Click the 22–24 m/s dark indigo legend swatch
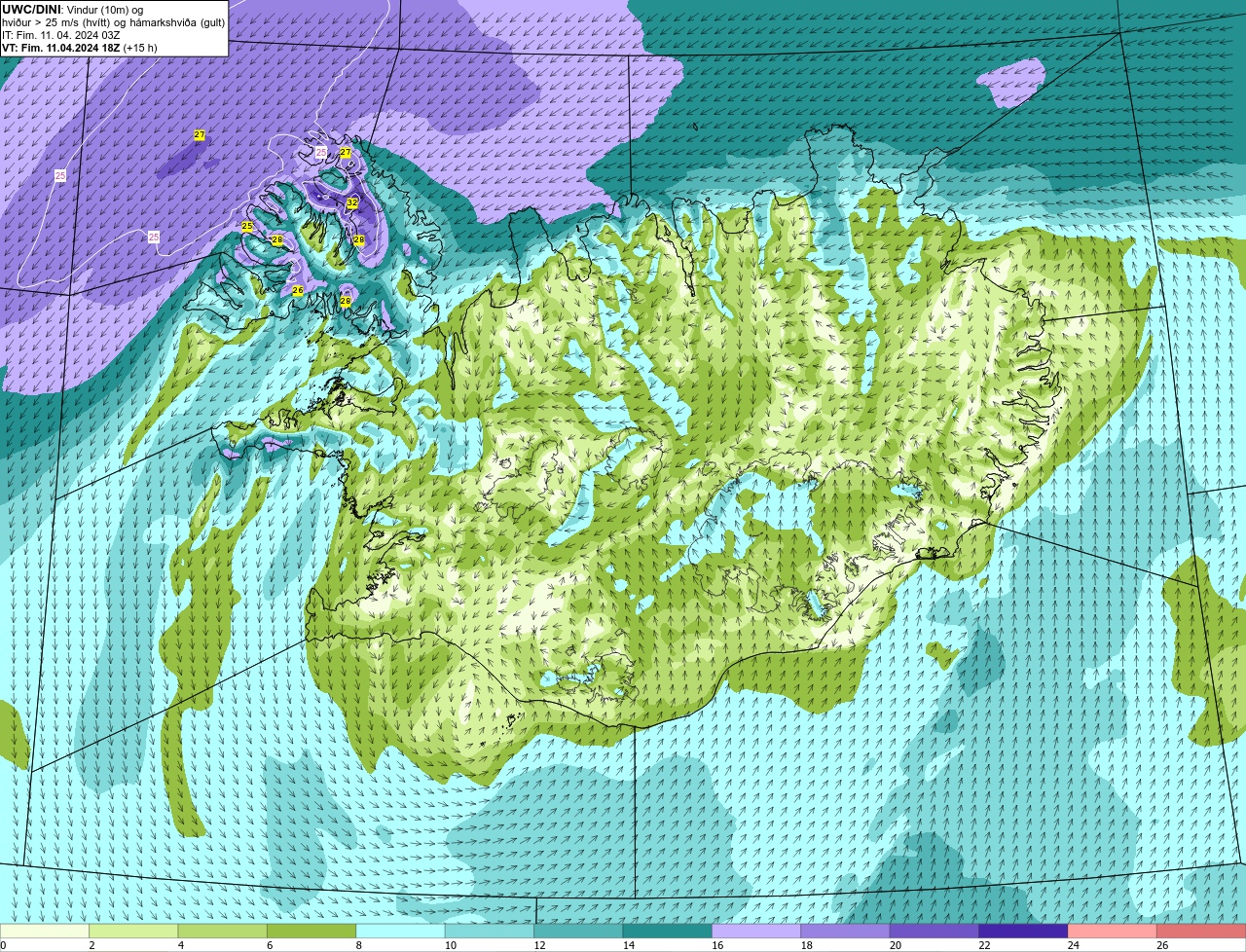The width and height of the screenshot is (1246, 952). 1024,931
